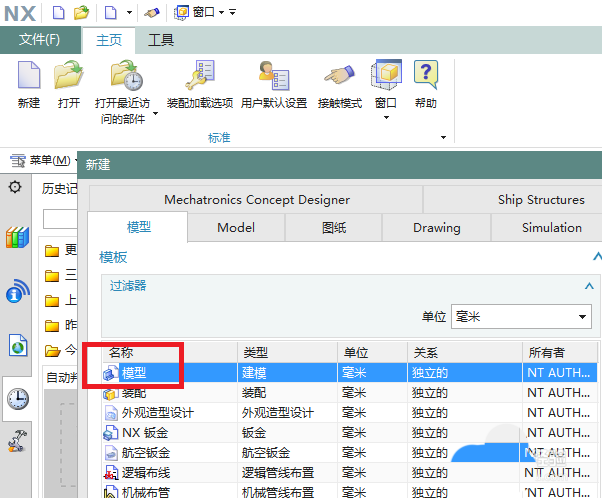602x498 pixels.
Task: Switch to the 工具 ribbon tab
Action: pos(161,40)
